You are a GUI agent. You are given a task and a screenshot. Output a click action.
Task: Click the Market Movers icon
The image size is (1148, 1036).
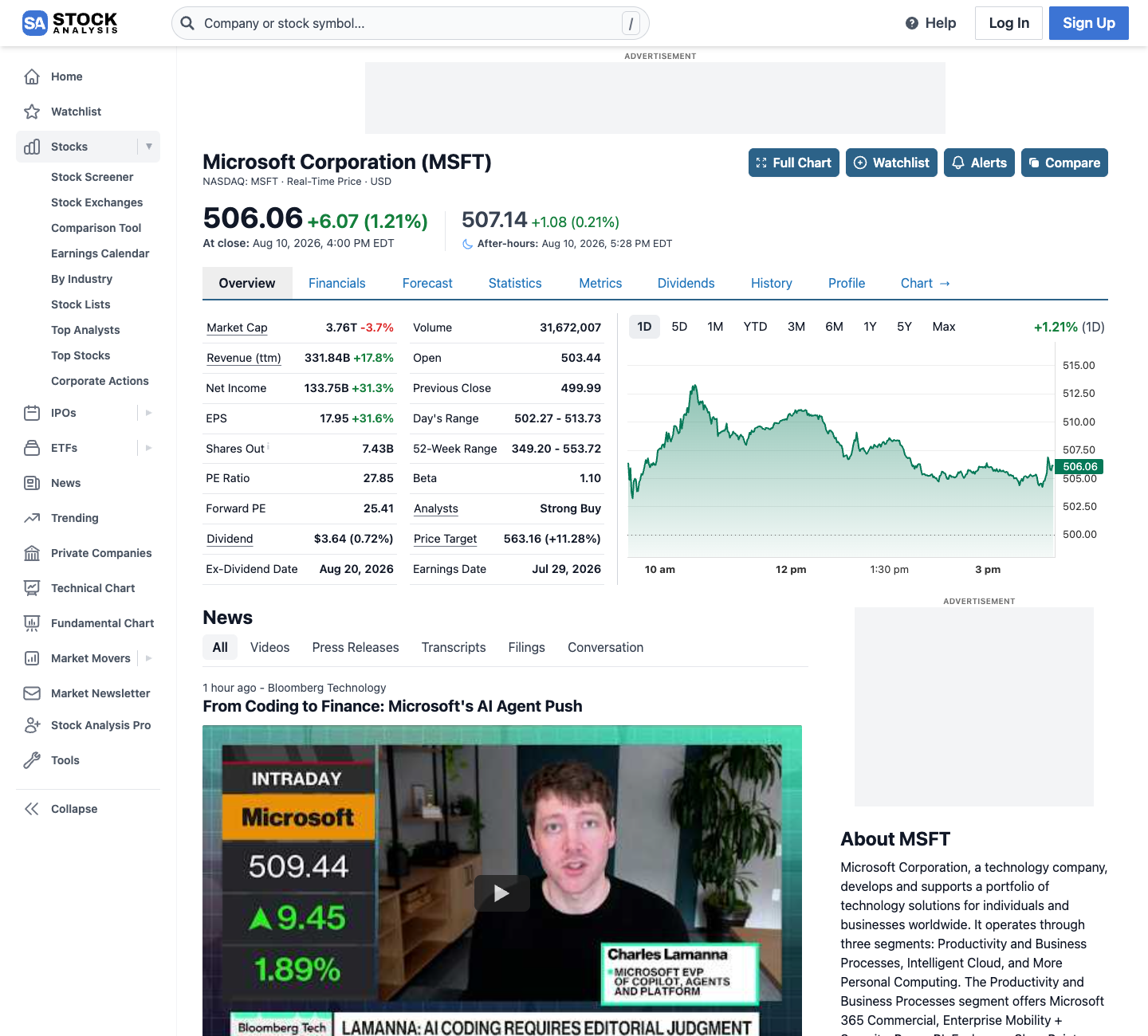(32, 658)
